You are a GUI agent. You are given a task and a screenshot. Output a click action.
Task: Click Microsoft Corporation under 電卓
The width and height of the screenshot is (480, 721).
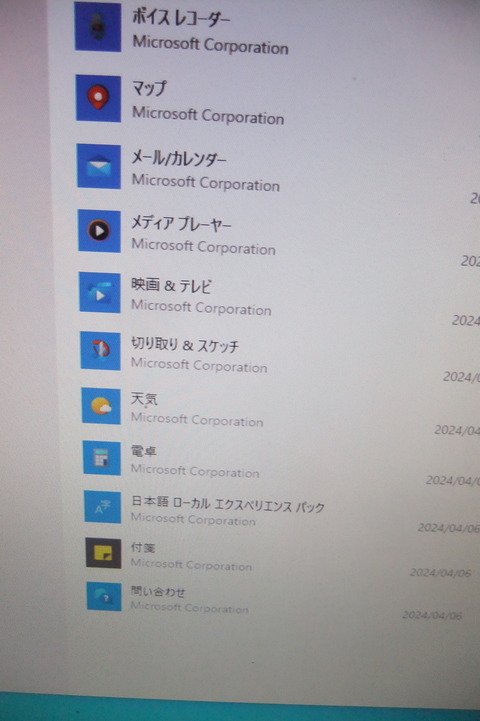pyautogui.click(x=195, y=471)
